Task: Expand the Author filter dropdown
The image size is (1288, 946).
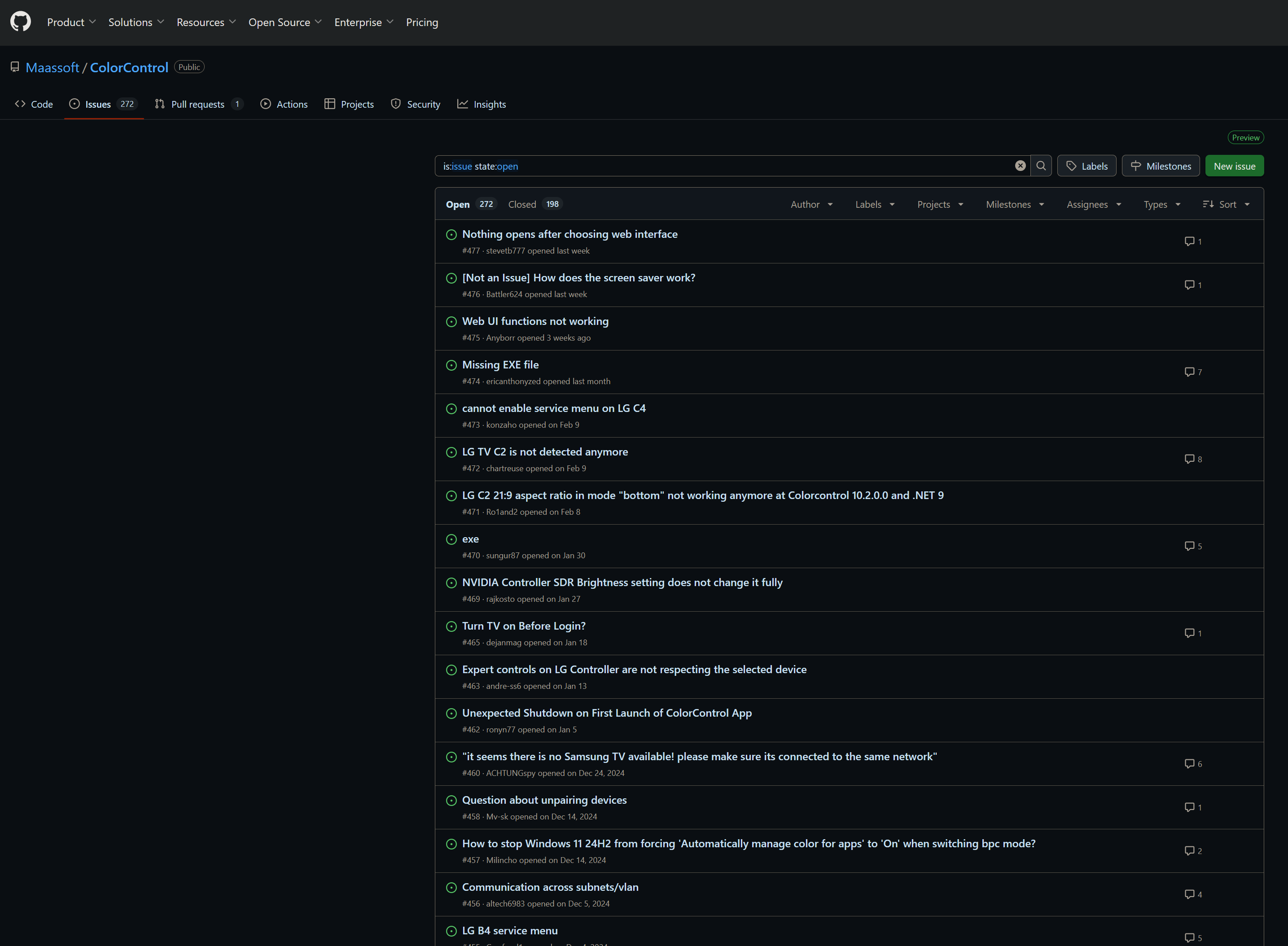Action: click(811, 205)
